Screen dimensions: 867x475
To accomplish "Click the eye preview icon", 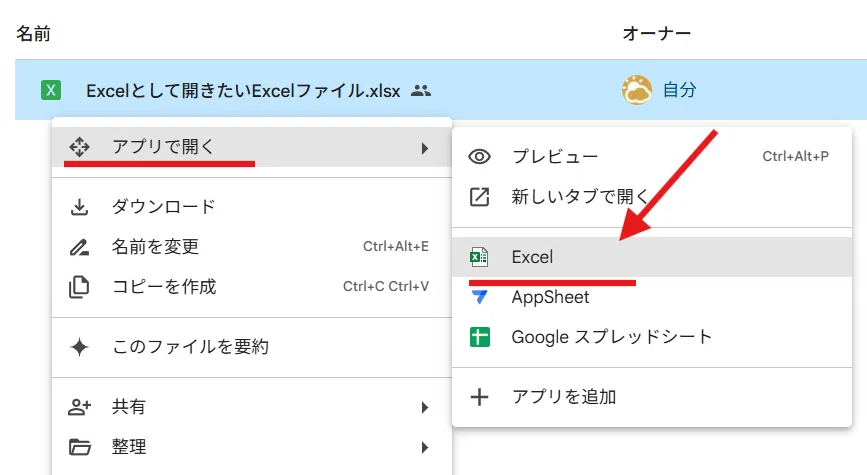I will (x=479, y=156).
